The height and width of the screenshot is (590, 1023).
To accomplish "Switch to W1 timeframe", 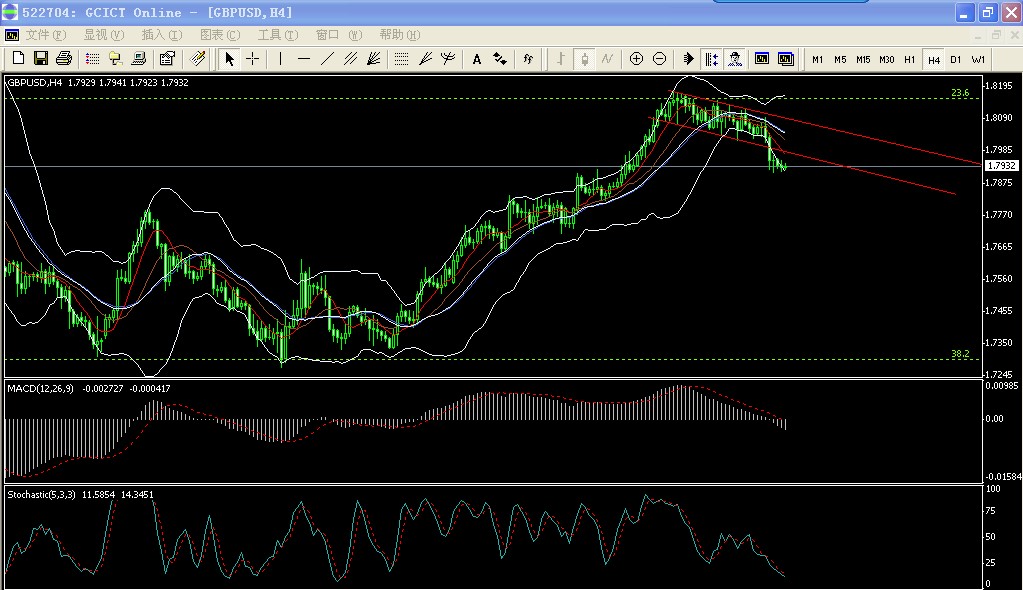I will point(978,59).
